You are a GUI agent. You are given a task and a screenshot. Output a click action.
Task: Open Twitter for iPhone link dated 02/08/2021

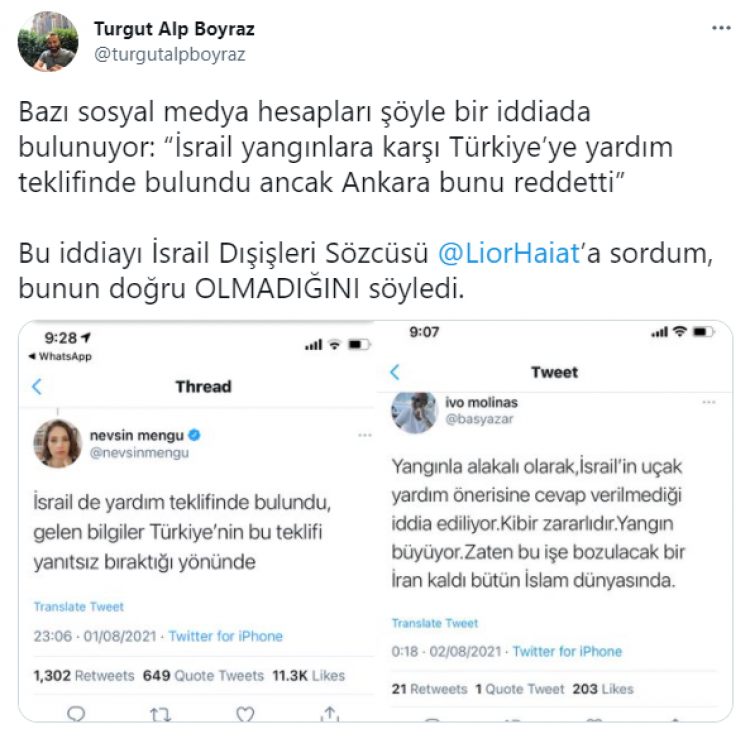point(567,651)
